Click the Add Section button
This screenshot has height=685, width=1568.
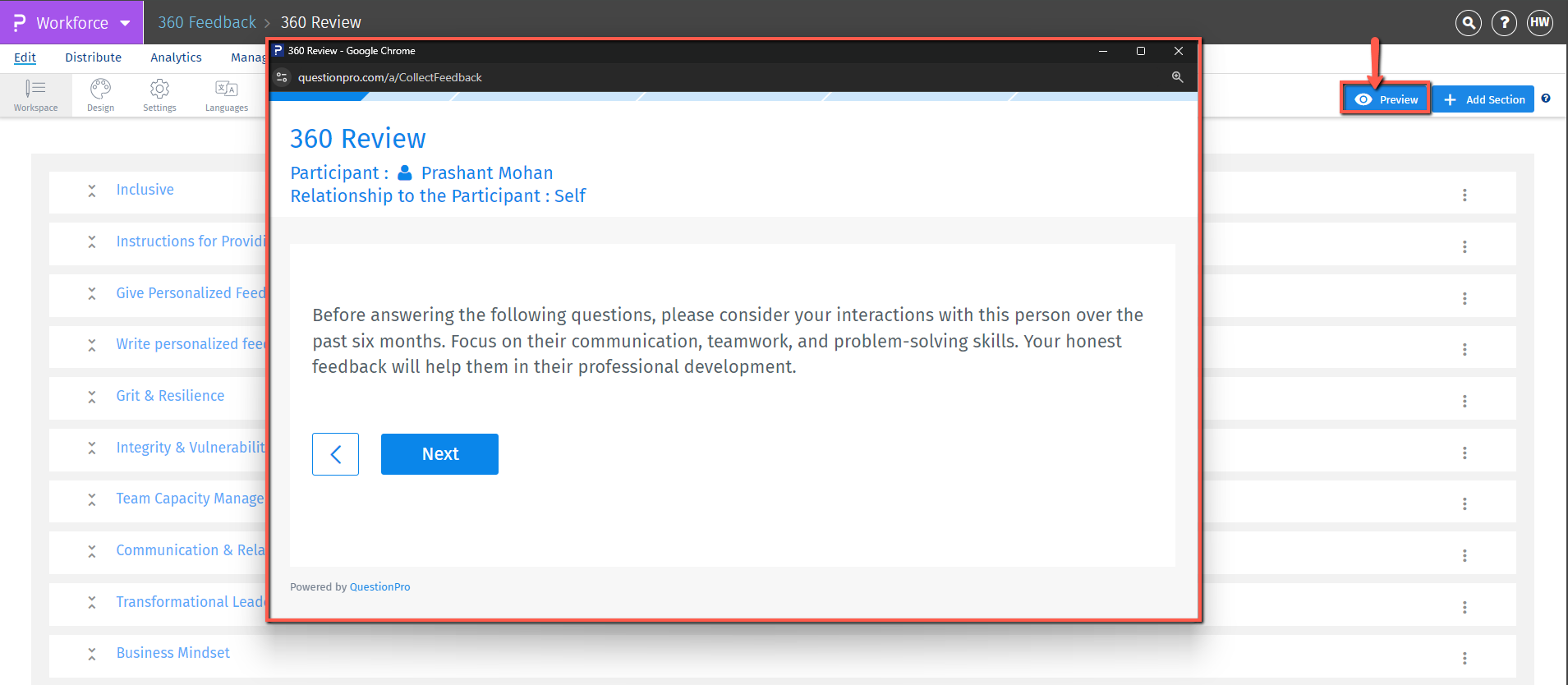coord(1484,99)
